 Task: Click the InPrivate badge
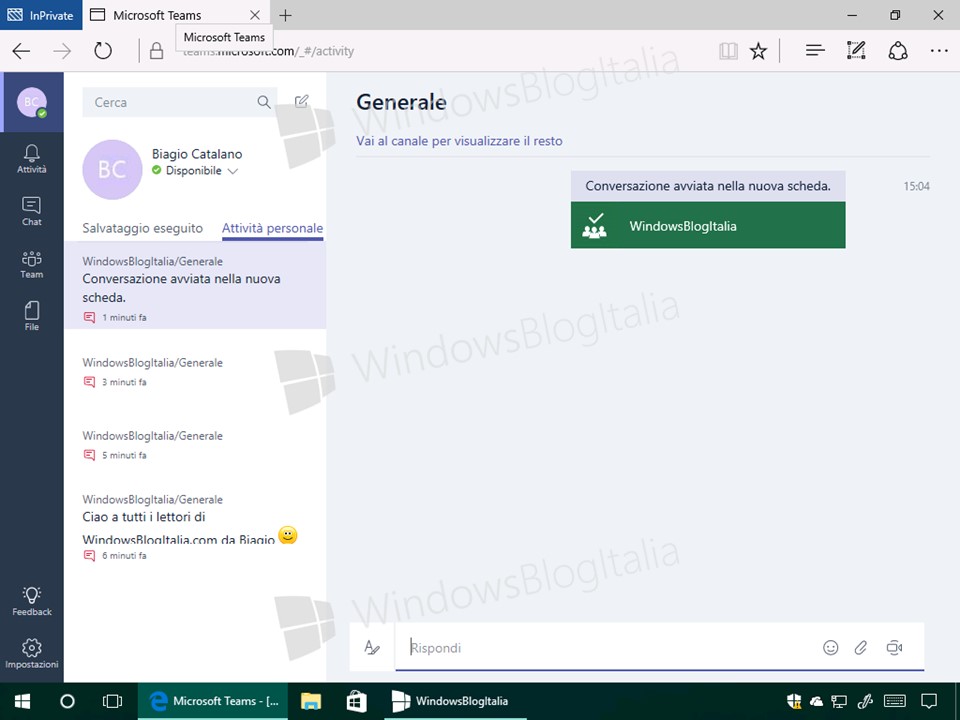coord(41,15)
